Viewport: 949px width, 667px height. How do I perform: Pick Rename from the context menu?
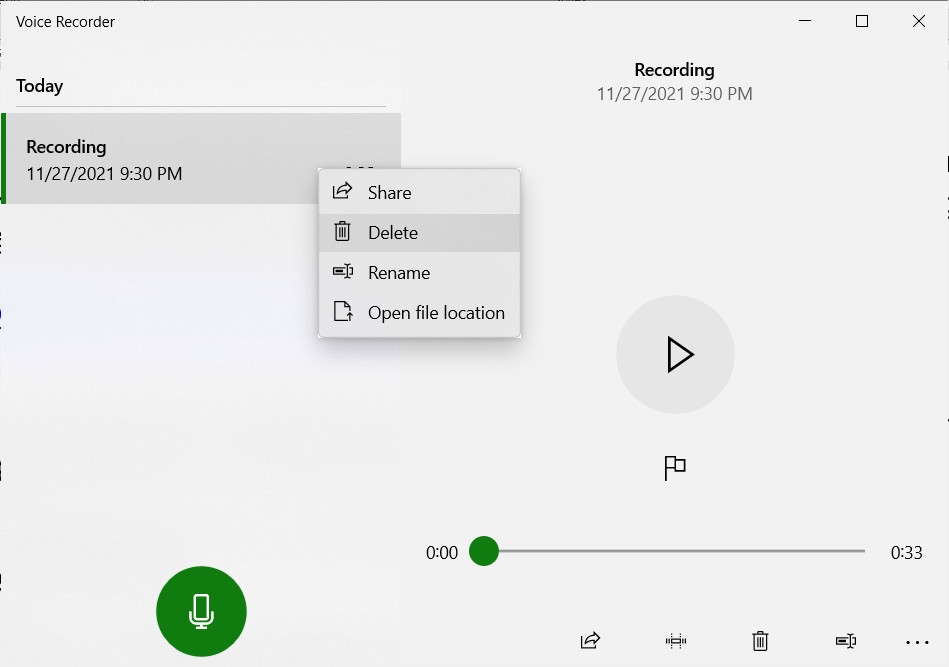(419, 272)
